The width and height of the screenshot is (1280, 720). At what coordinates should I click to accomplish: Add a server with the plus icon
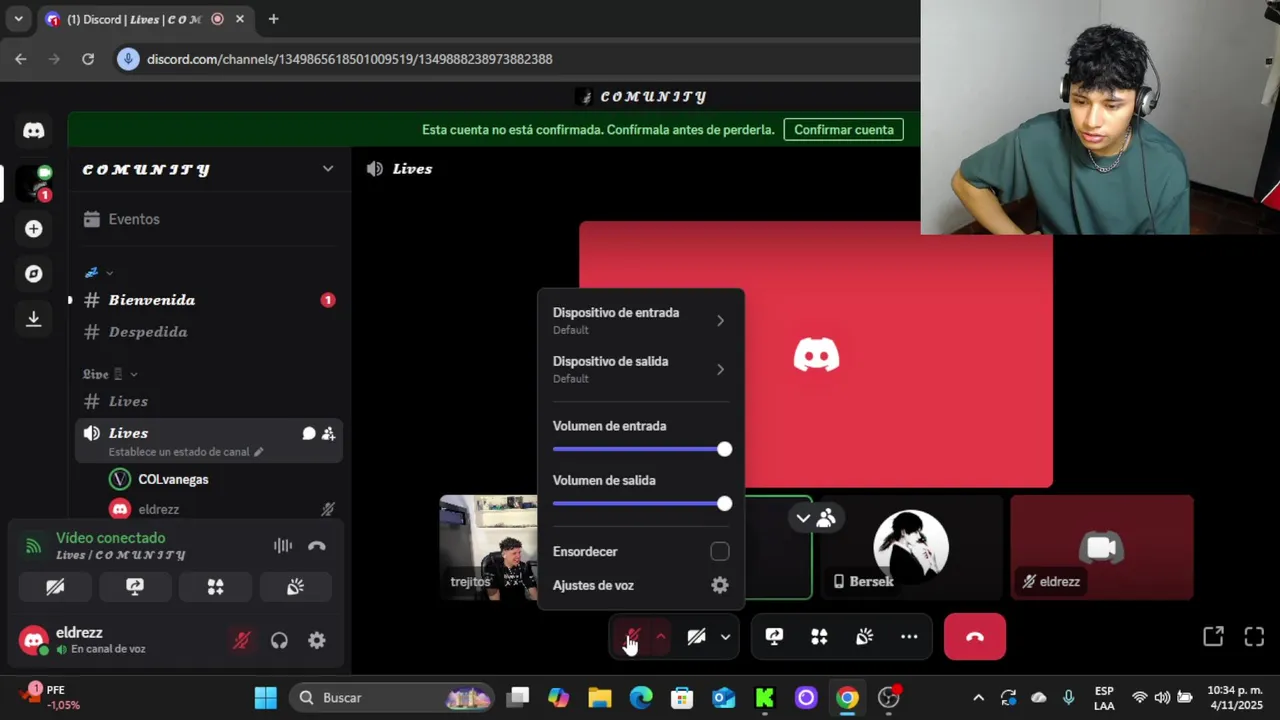click(34, 229)
